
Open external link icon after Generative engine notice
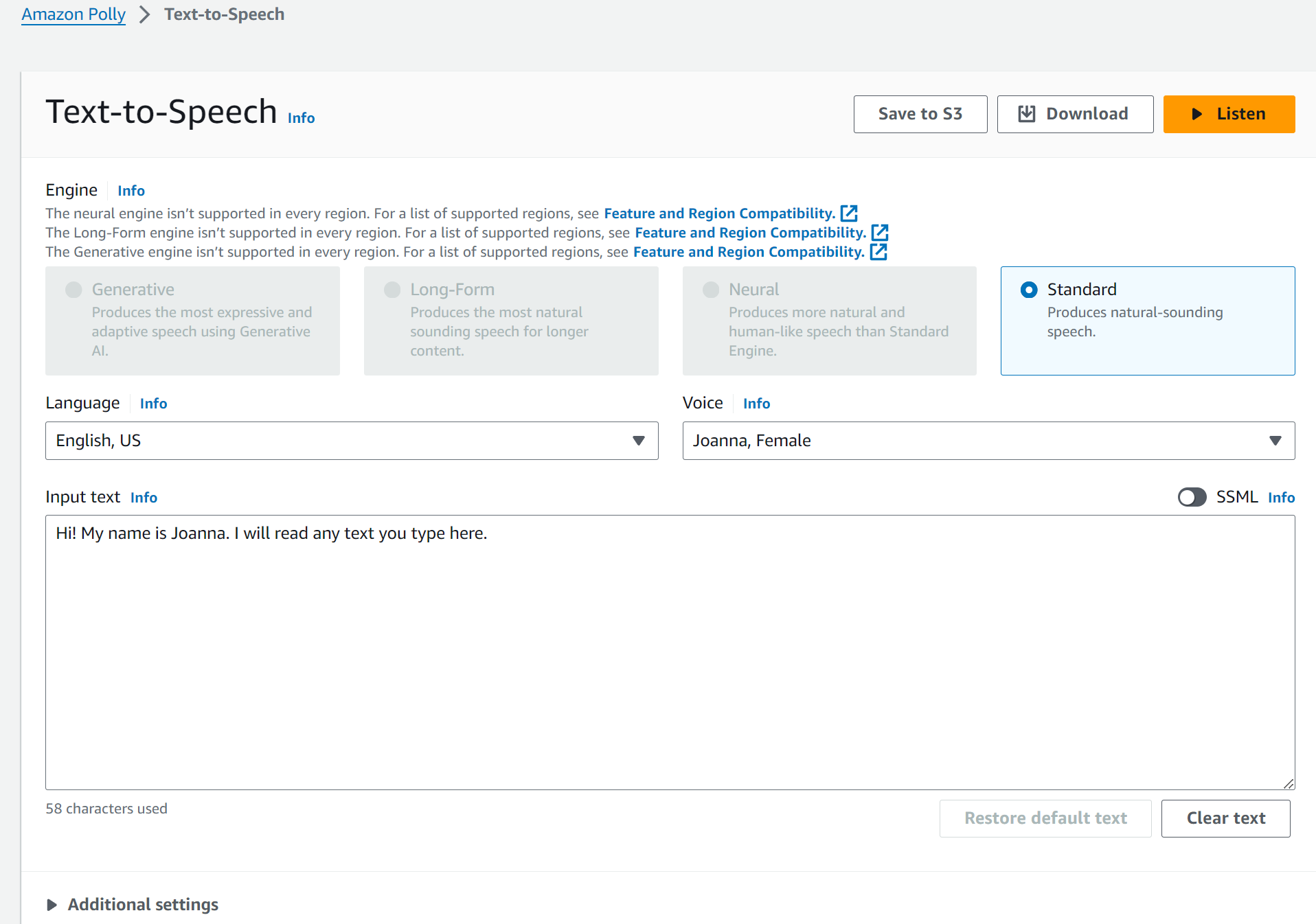(x=878, y=252)
